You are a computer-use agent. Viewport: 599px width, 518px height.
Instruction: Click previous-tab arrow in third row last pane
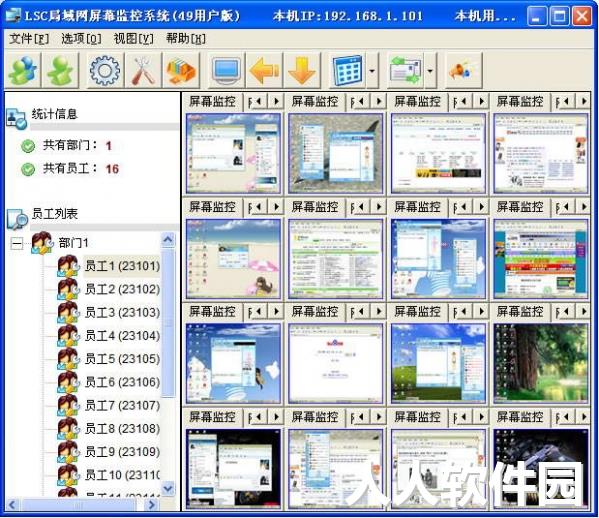point(567,312)
